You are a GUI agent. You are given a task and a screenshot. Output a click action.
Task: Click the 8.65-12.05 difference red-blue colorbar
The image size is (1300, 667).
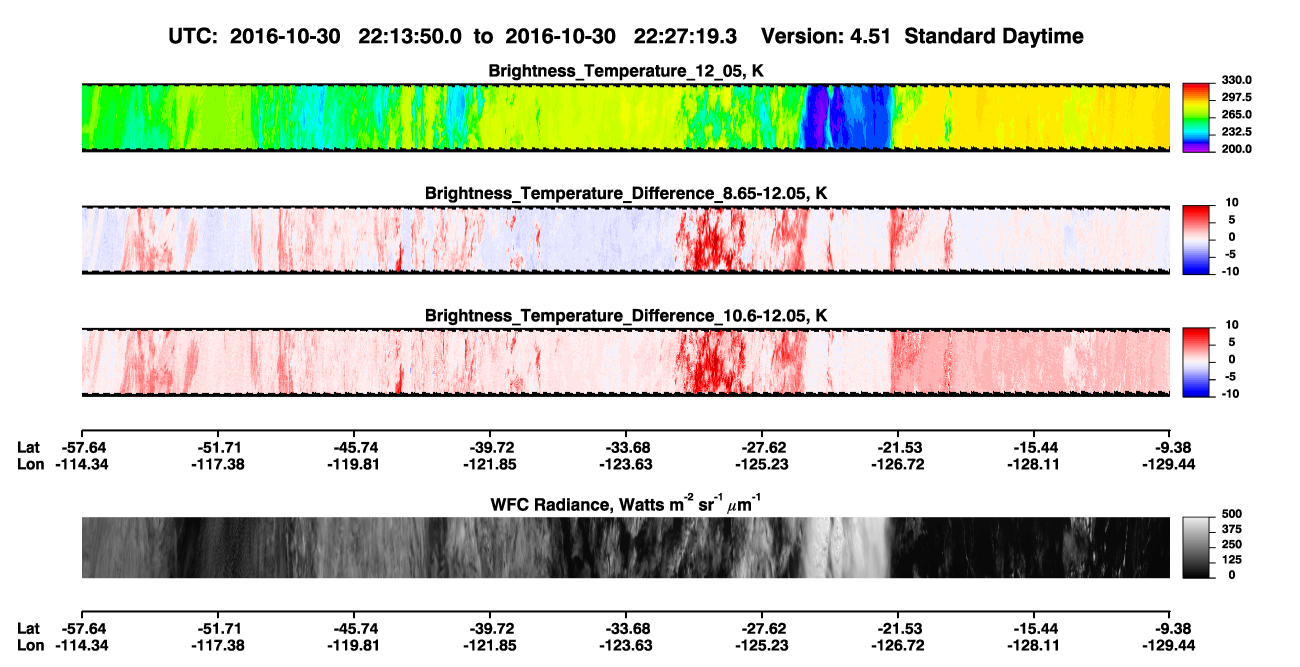click(1198, 239)
